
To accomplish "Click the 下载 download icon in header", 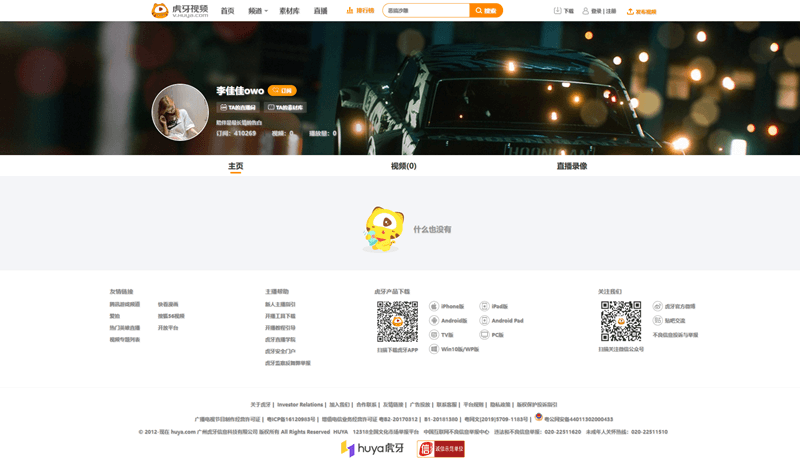I will point(557,11).
